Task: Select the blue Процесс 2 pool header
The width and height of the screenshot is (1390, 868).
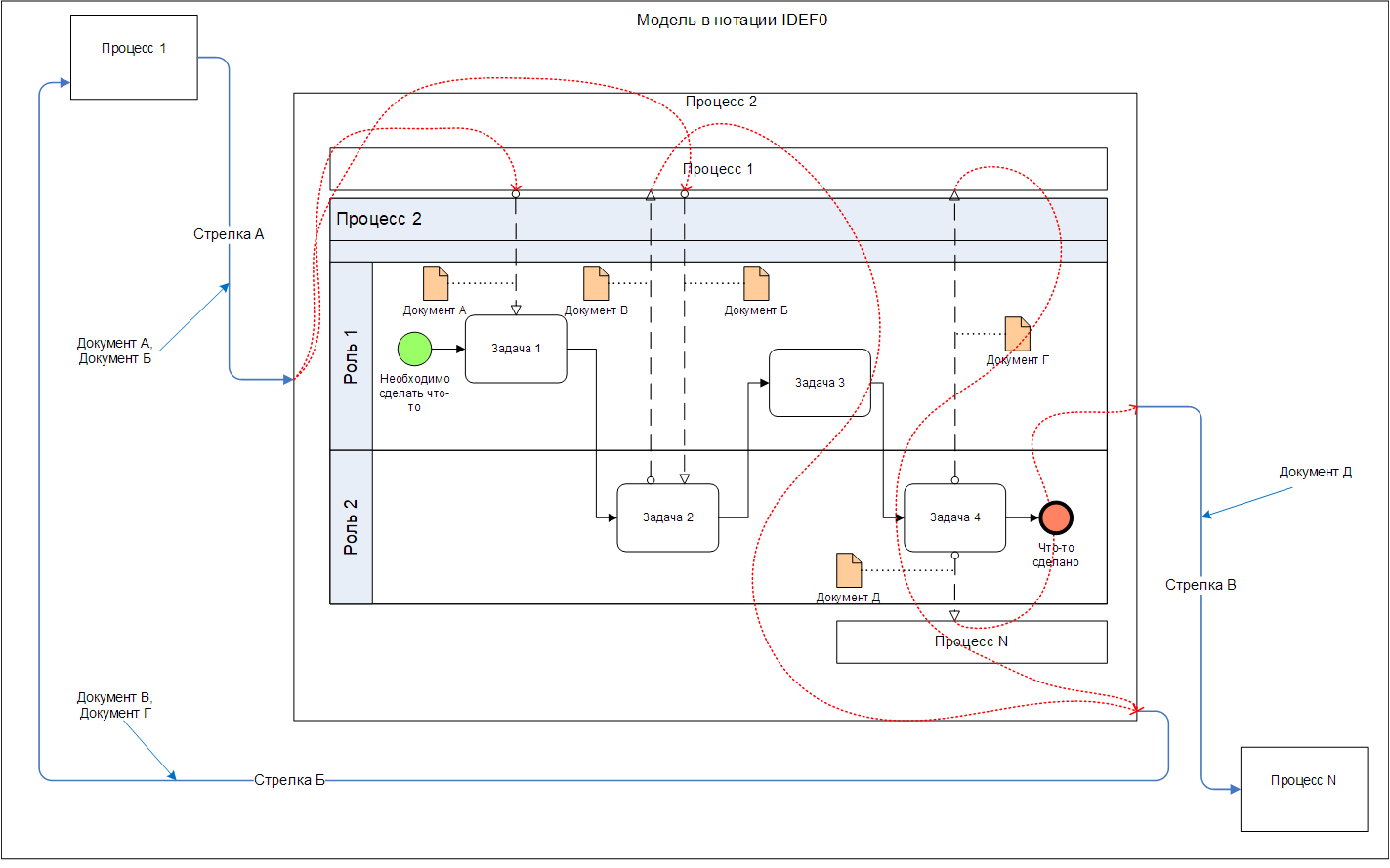Action: click(718, 219)
